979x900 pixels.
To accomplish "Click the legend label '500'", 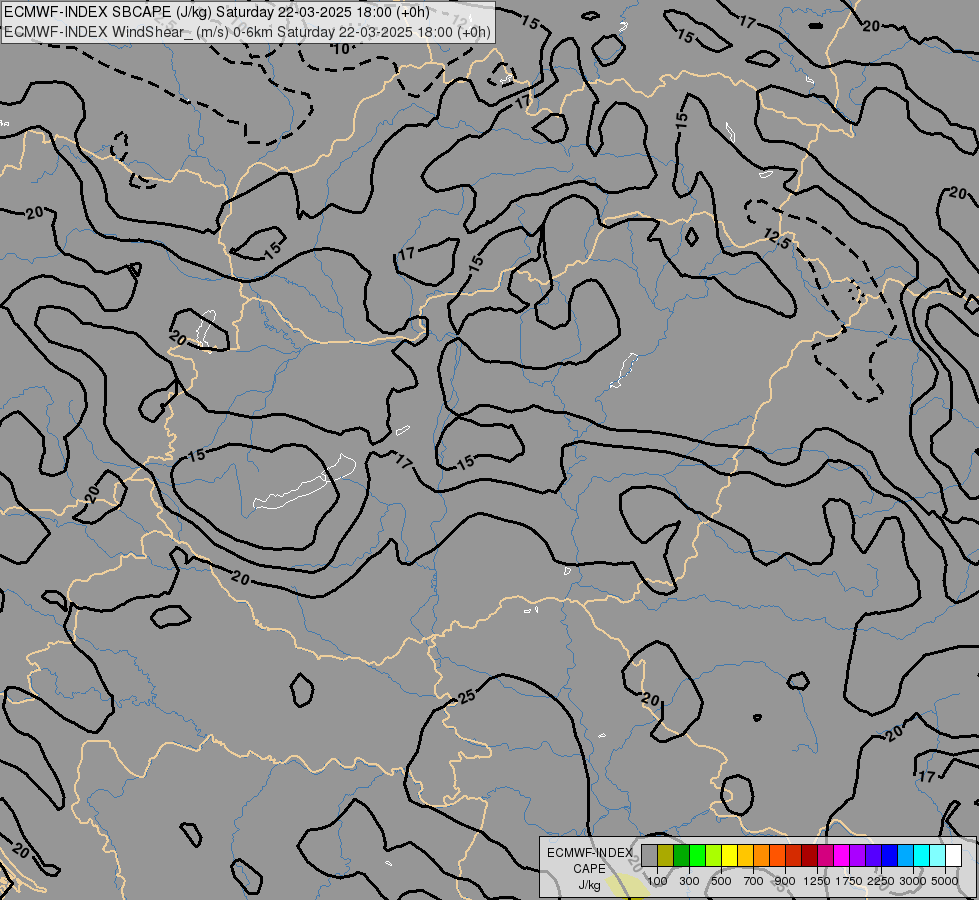I will tap(721, 881).
